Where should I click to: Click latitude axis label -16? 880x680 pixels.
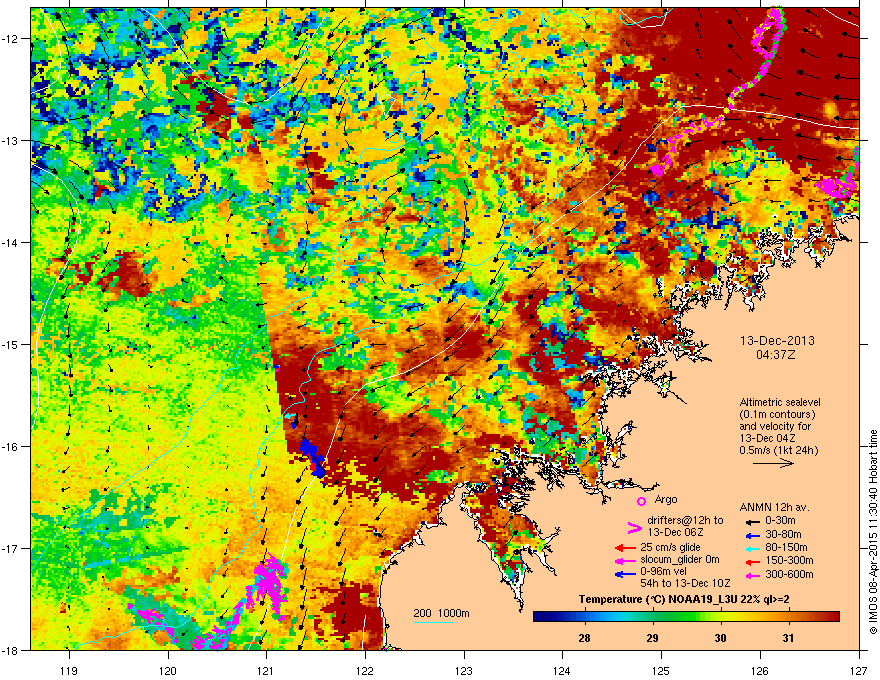pos(10,447)
